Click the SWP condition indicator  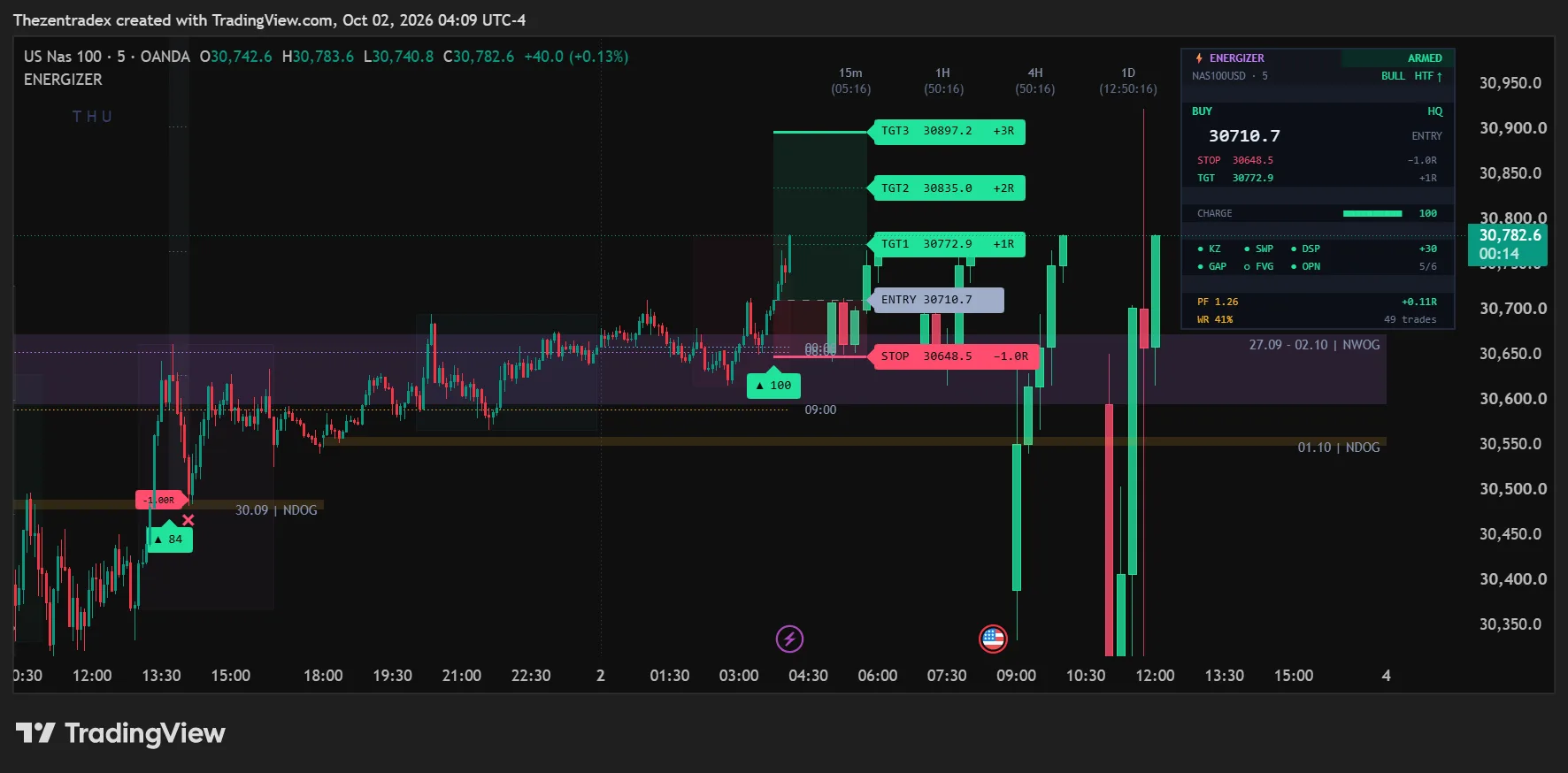(x=1258, y=249)
